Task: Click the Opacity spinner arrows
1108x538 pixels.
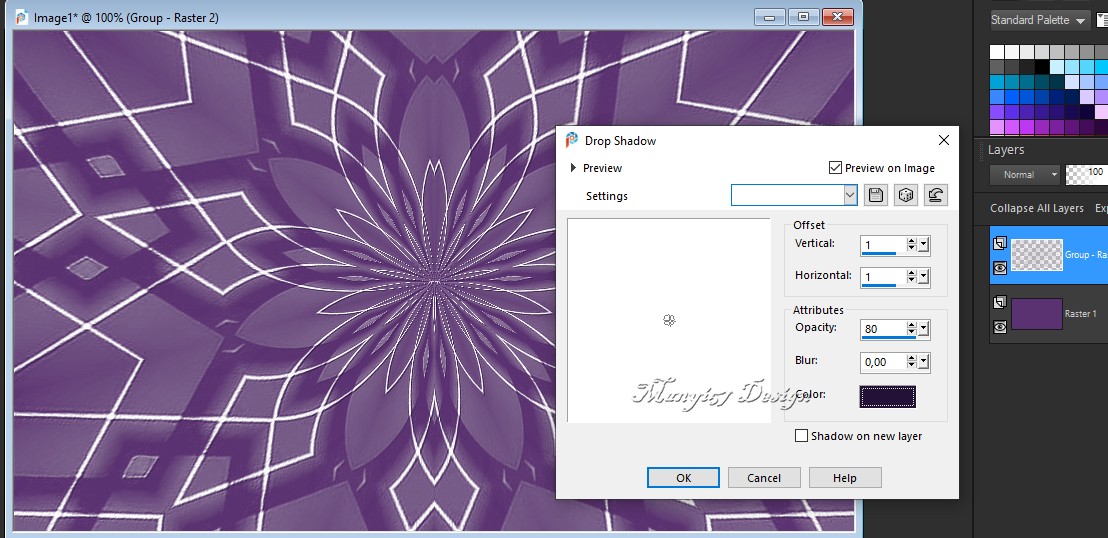Action: pyautogui.click(x=912, y=329)
